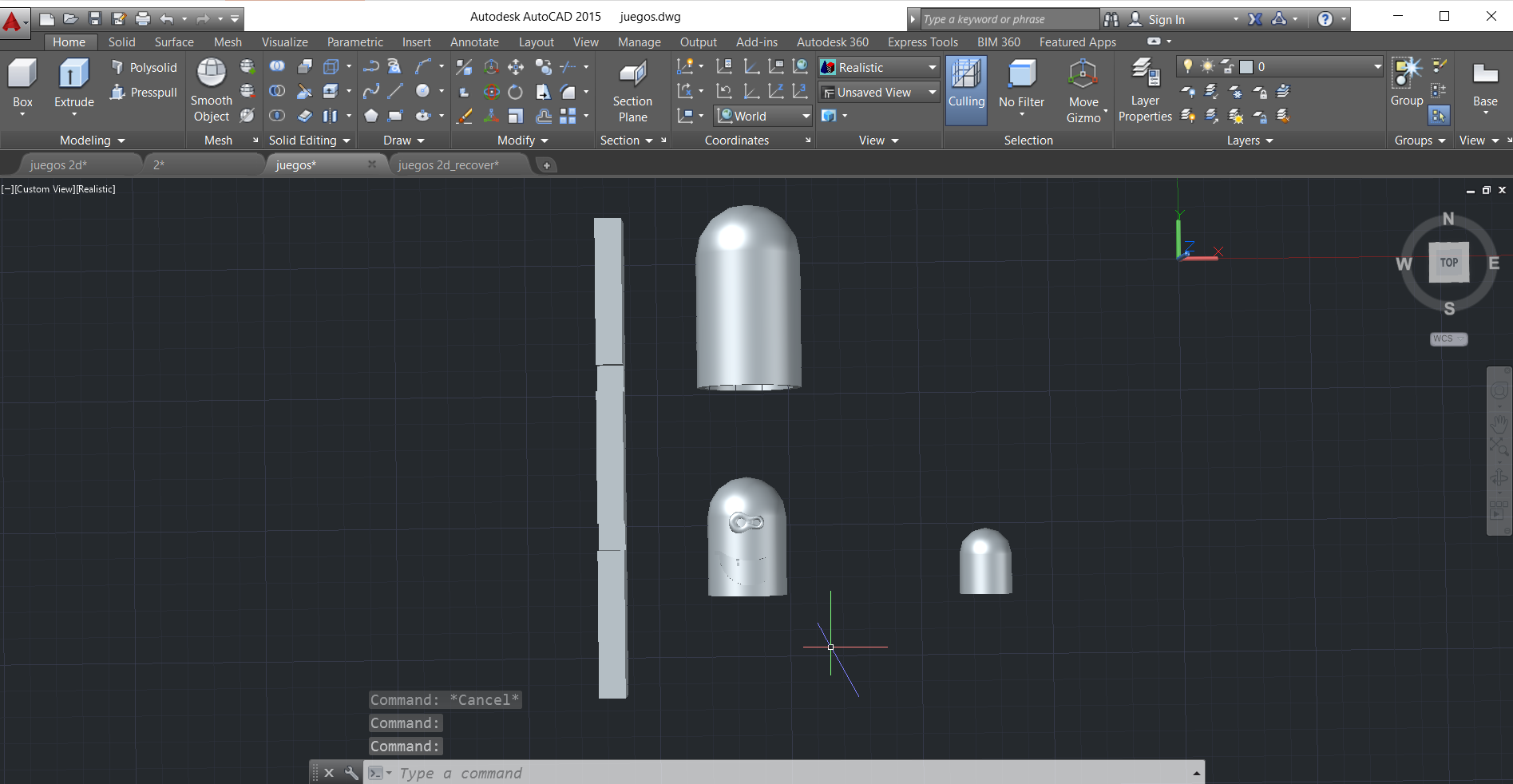The height and width of the screenshot is (784, 1513).
Task: Click the Extrude tool icon
Action: tap(73, 74)
